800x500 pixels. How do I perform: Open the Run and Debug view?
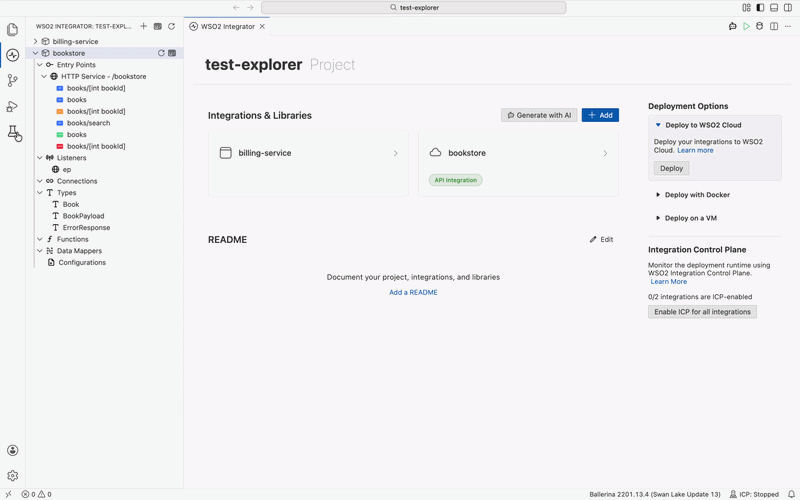click(x=13, y=106)
